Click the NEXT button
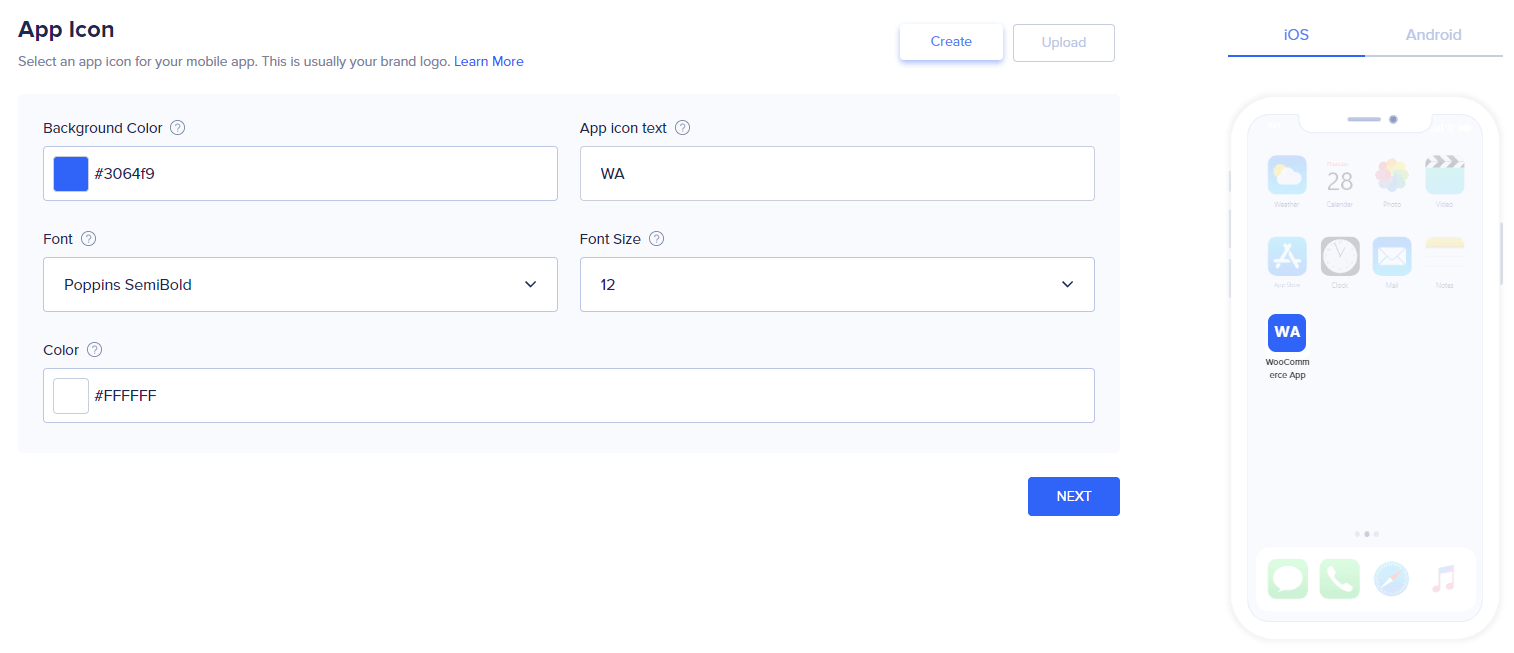Viewport: 1514px width, 653px height. pos(1073,496)
